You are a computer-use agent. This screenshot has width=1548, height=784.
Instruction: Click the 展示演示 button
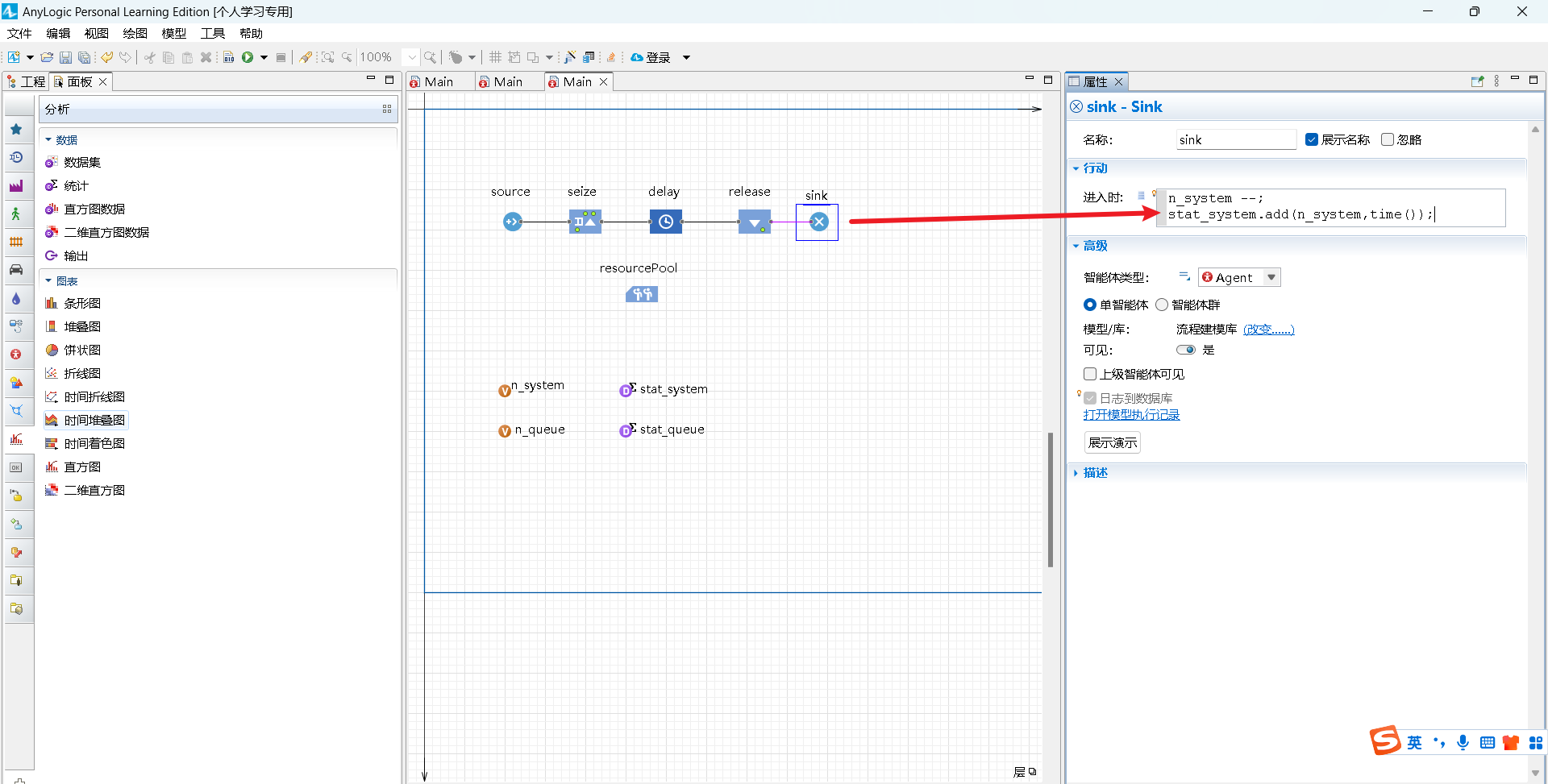[1113, 442]
